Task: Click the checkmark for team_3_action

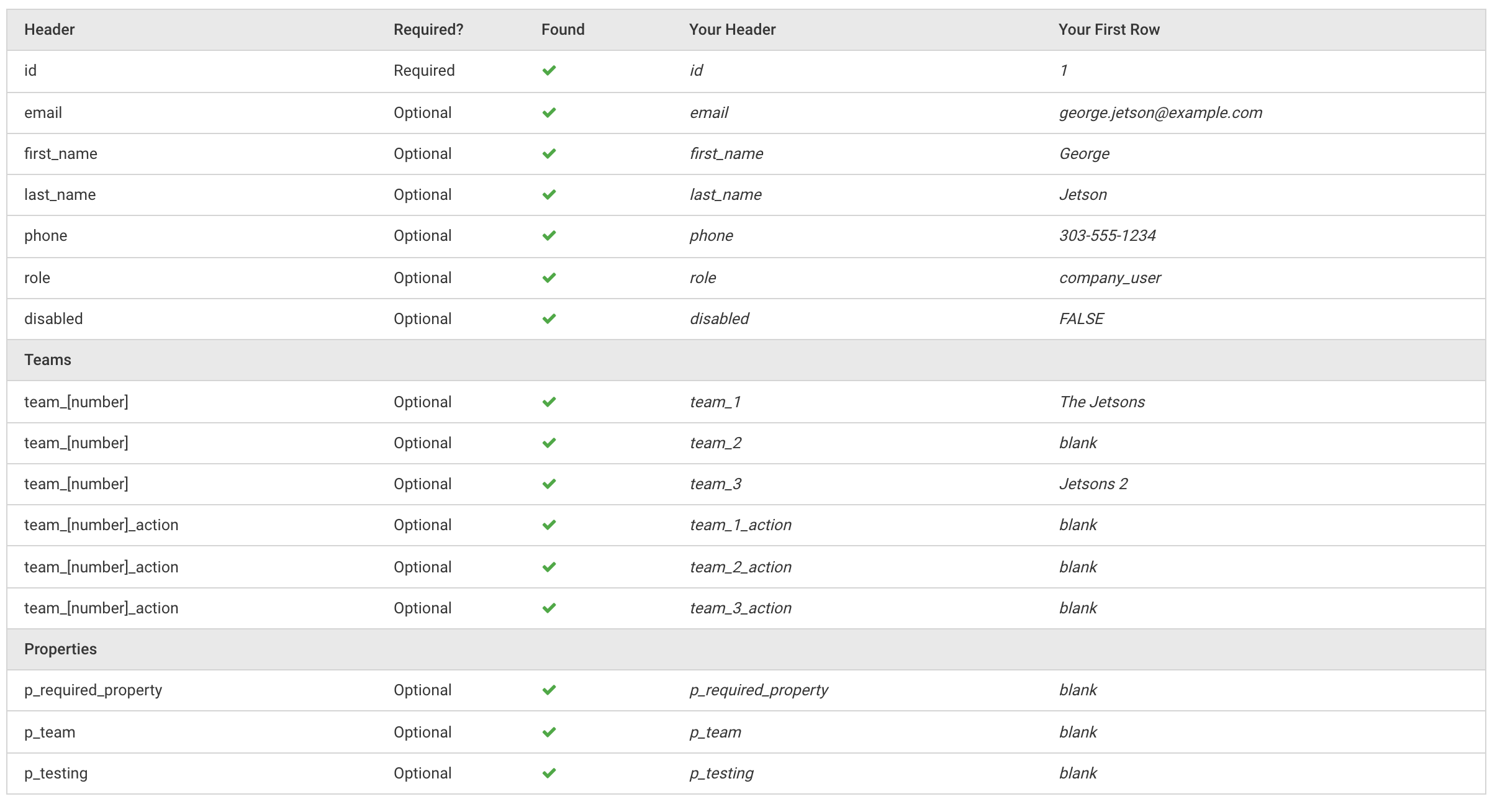Action: [549, 608]
